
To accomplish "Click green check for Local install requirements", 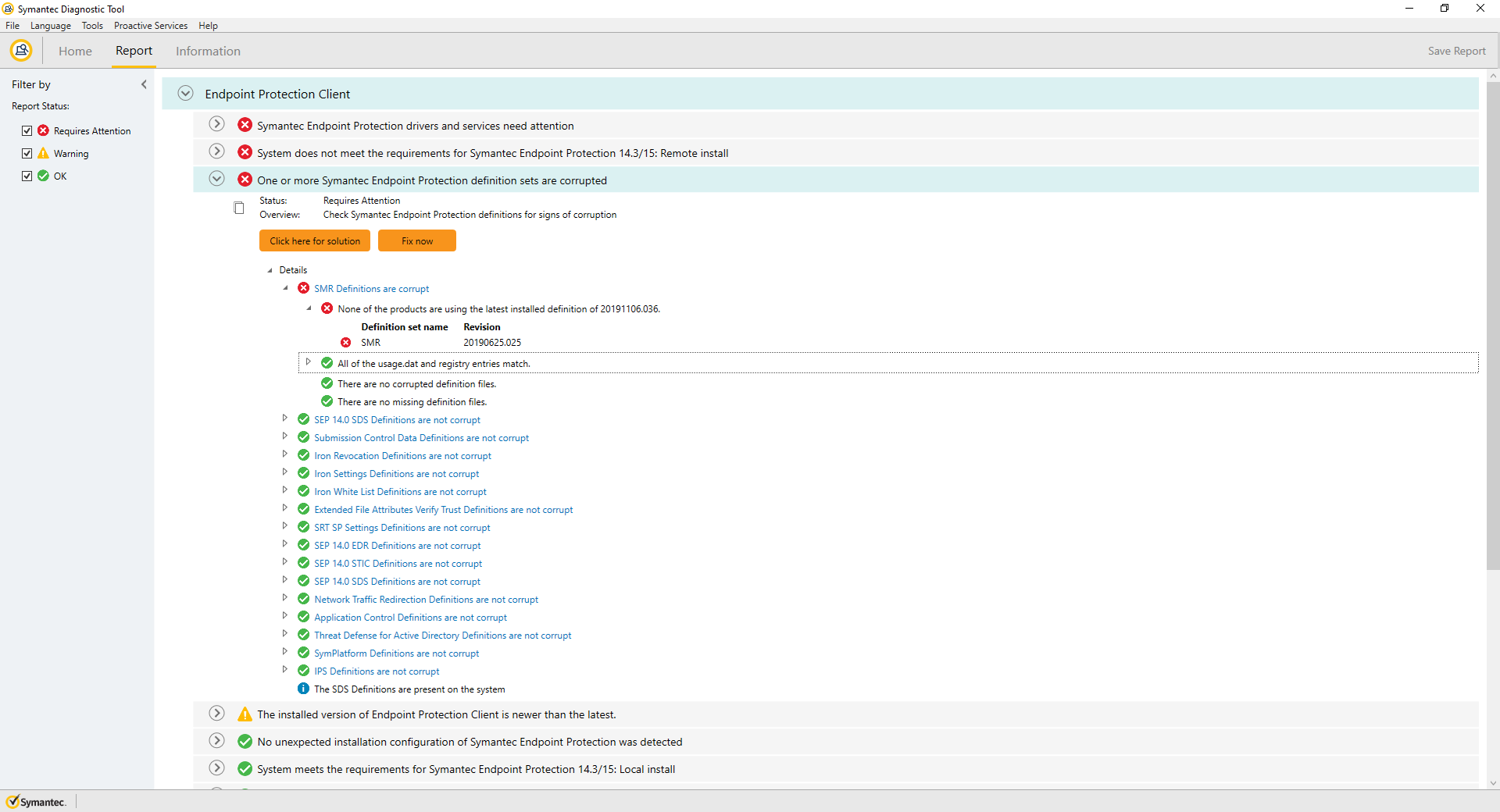I will coord(245,768).
